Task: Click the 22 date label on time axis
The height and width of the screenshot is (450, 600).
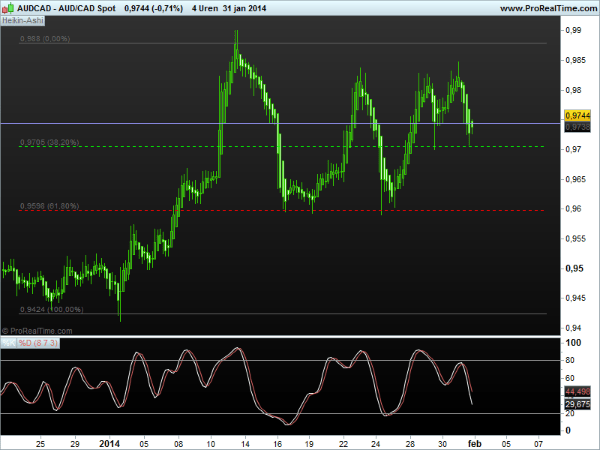Action: click(x=343, y=444)
